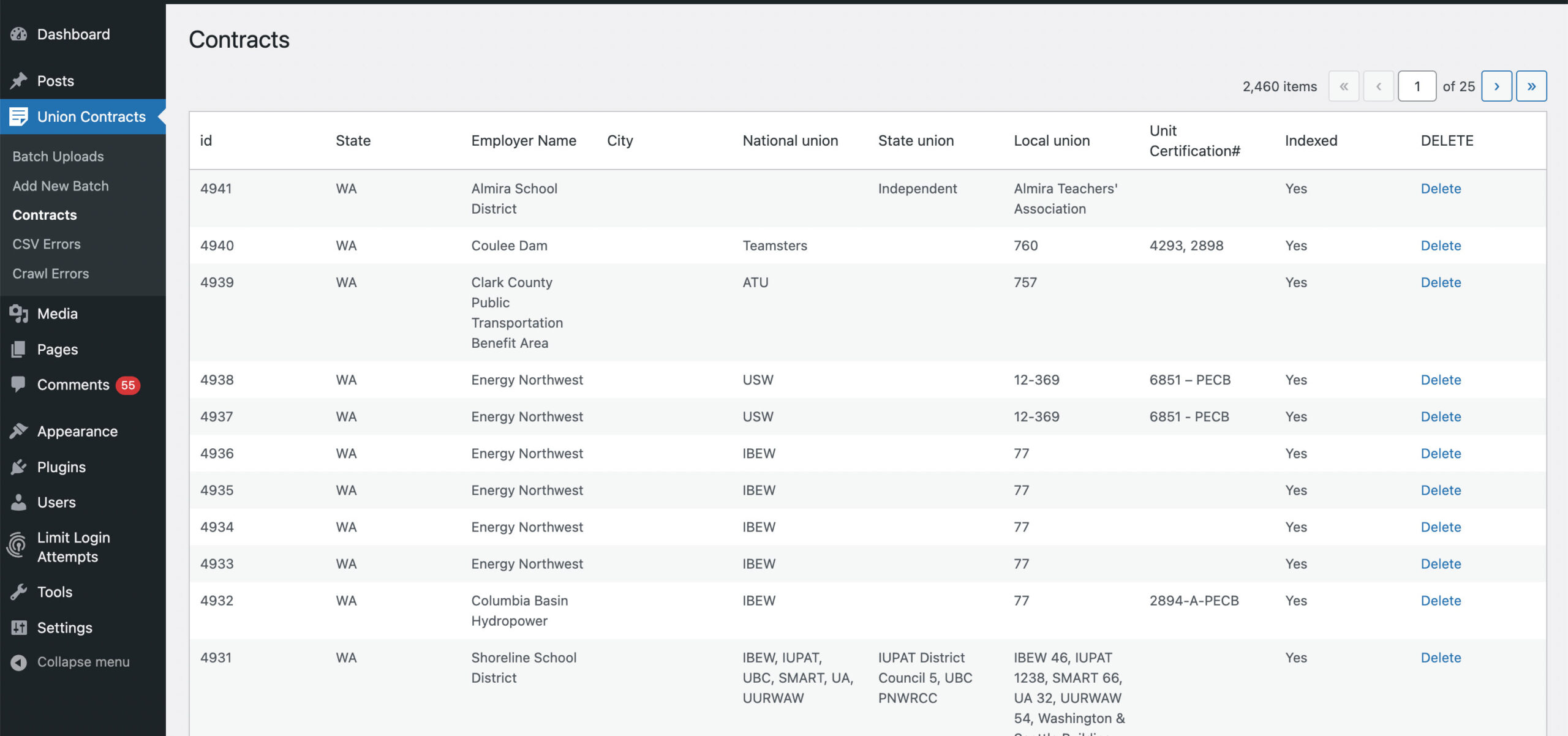
Task: Click the 'Independent' state union cell
Action: tap(918, 189)
